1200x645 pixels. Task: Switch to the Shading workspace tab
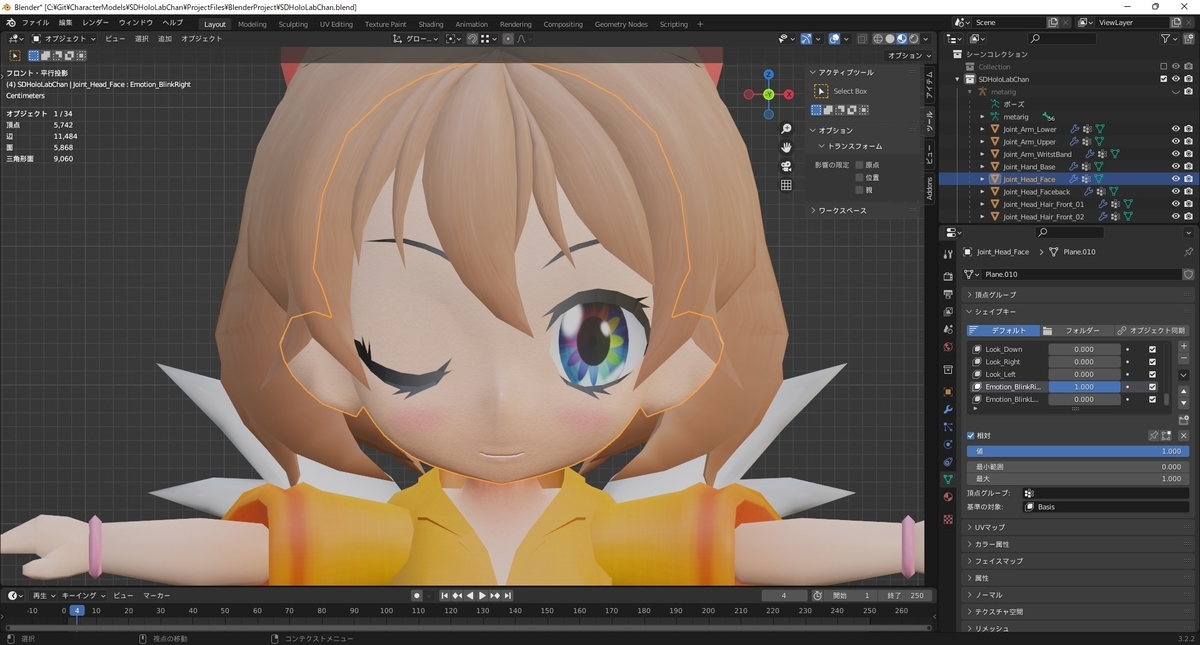coord(431,24)
